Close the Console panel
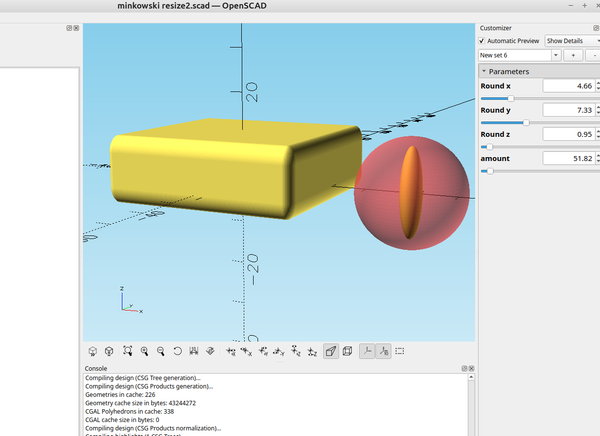Image resolution: width=600 pixels, height=436 pixels. pos(471,368)
